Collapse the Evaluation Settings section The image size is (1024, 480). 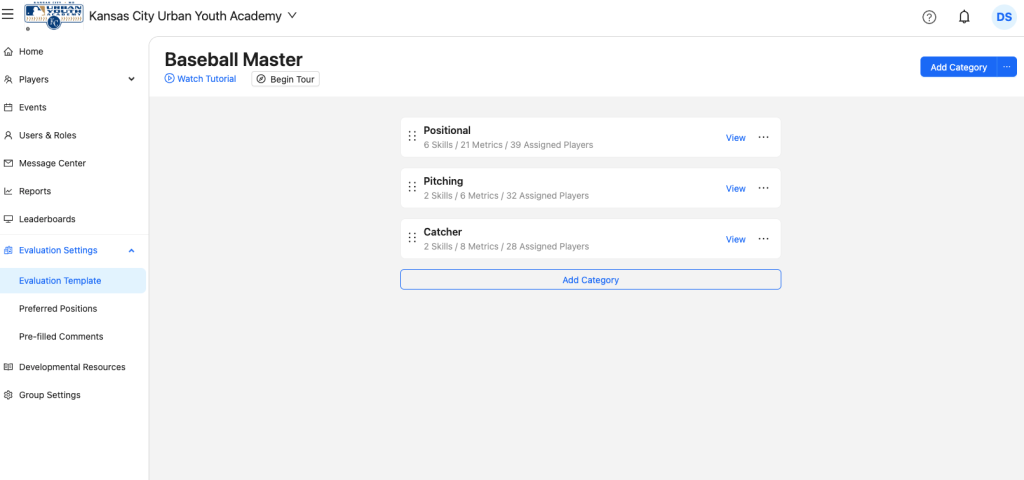(131, 251)
